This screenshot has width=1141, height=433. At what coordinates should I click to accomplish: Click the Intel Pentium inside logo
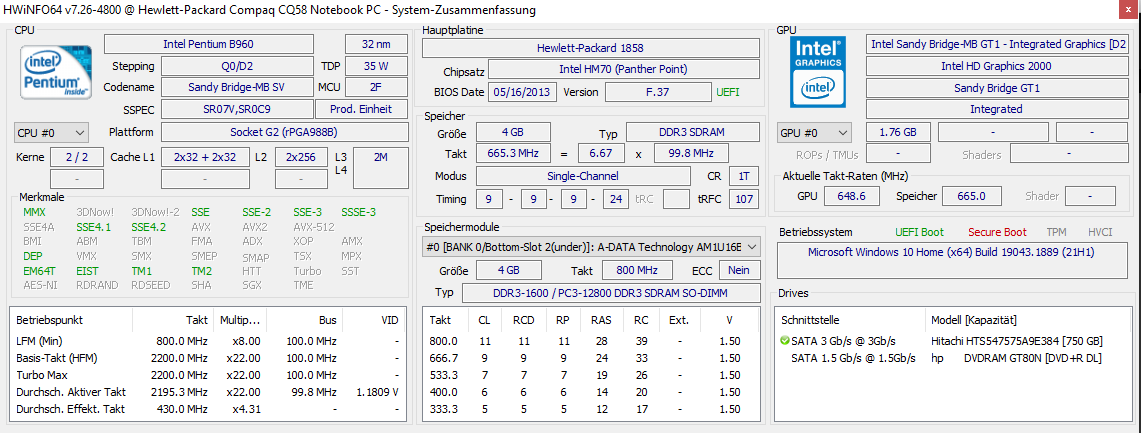57,71
